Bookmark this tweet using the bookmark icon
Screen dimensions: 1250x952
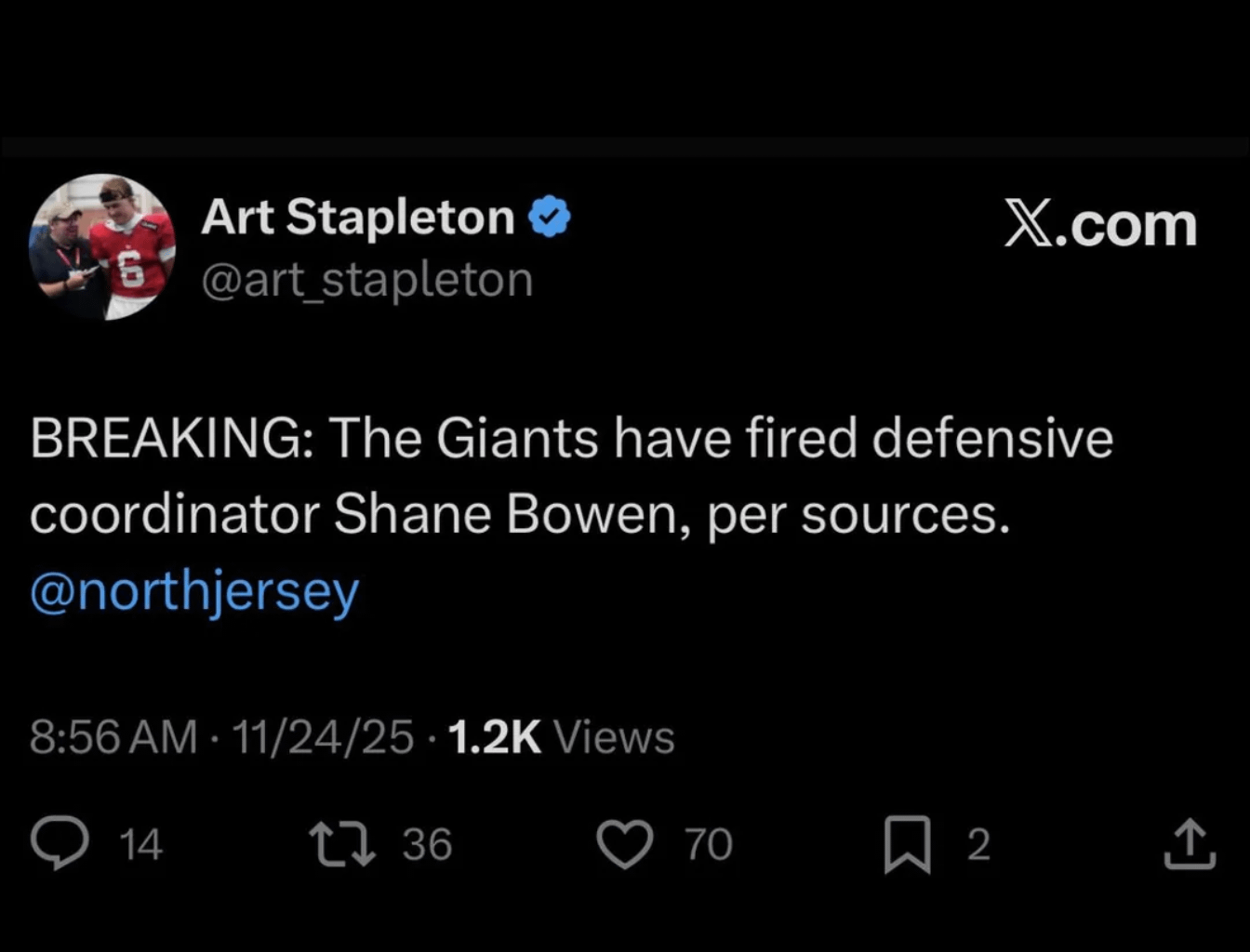(x=907, y=844)
